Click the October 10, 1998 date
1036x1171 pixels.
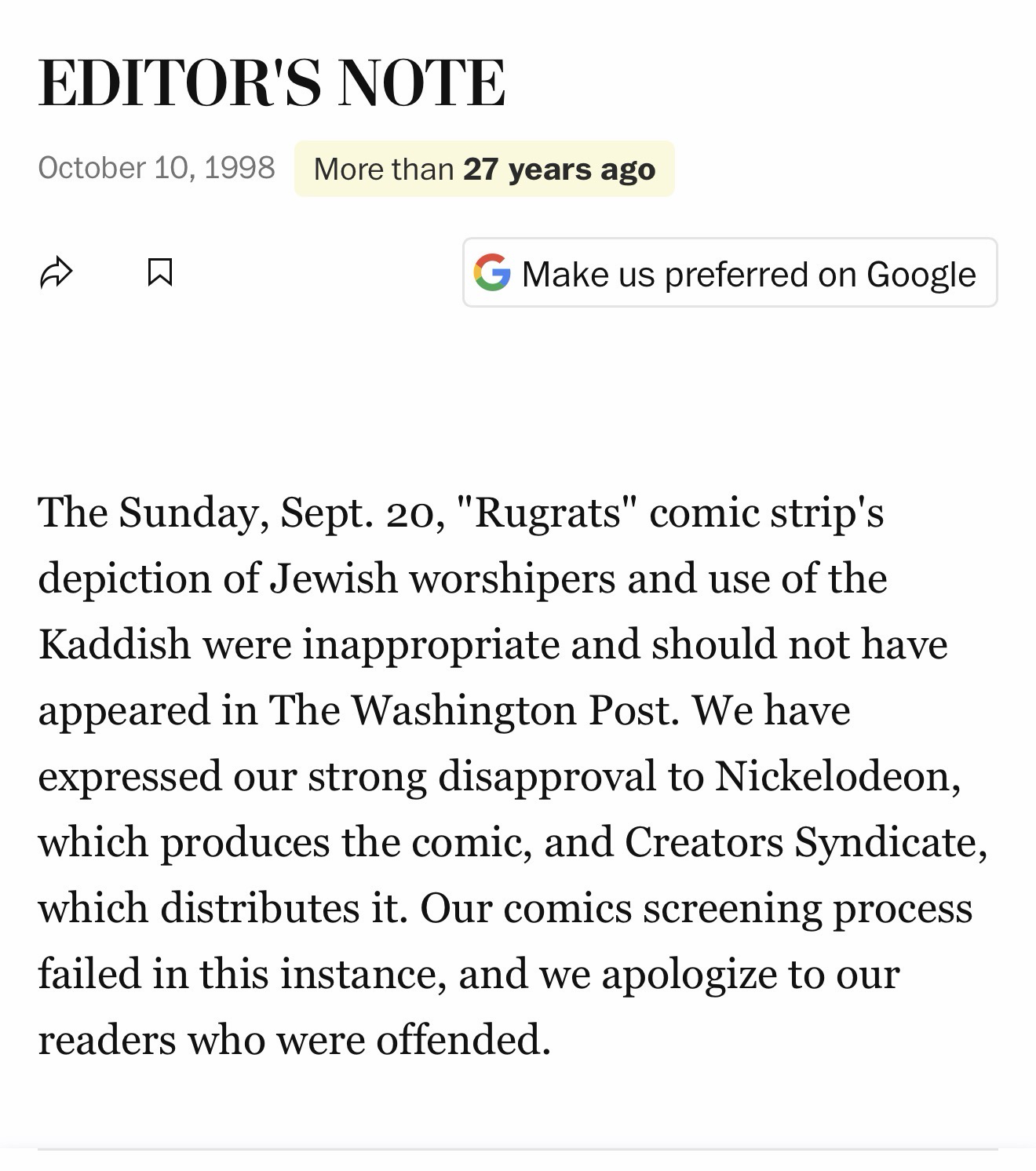point(156,168)
